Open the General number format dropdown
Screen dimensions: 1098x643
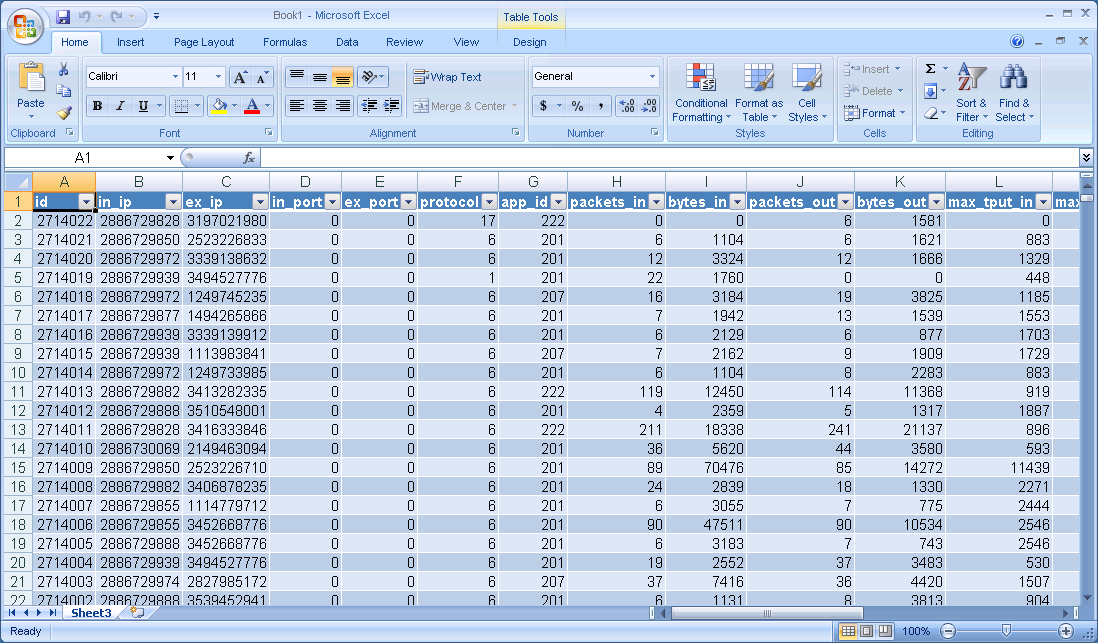pos(651,76)
